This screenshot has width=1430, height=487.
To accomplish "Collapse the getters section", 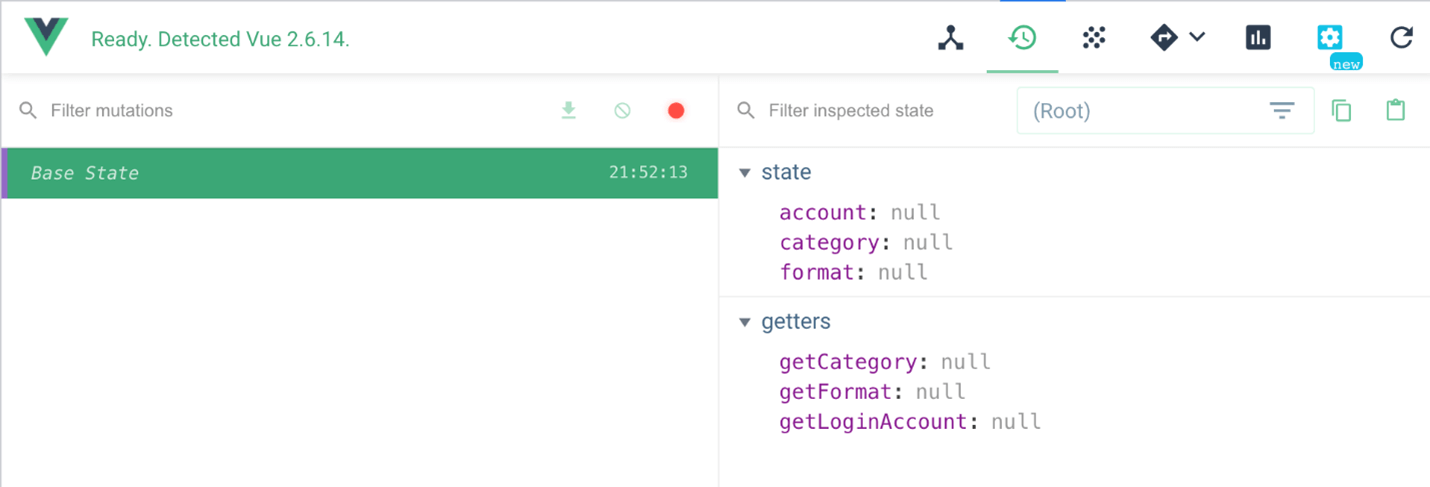I will coord(744,323).
